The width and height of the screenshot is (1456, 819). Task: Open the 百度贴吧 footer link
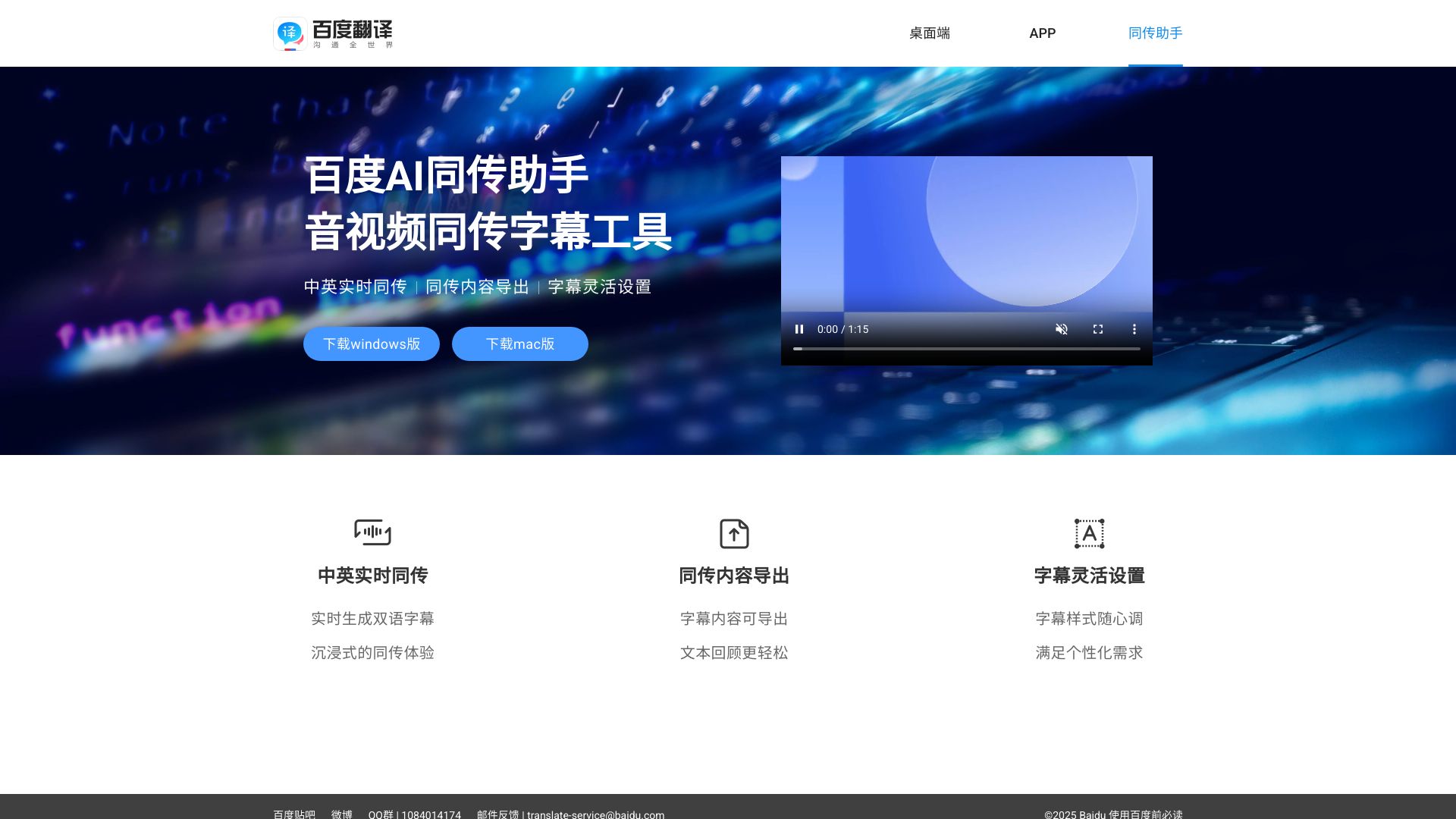click(x=294, y=814)
